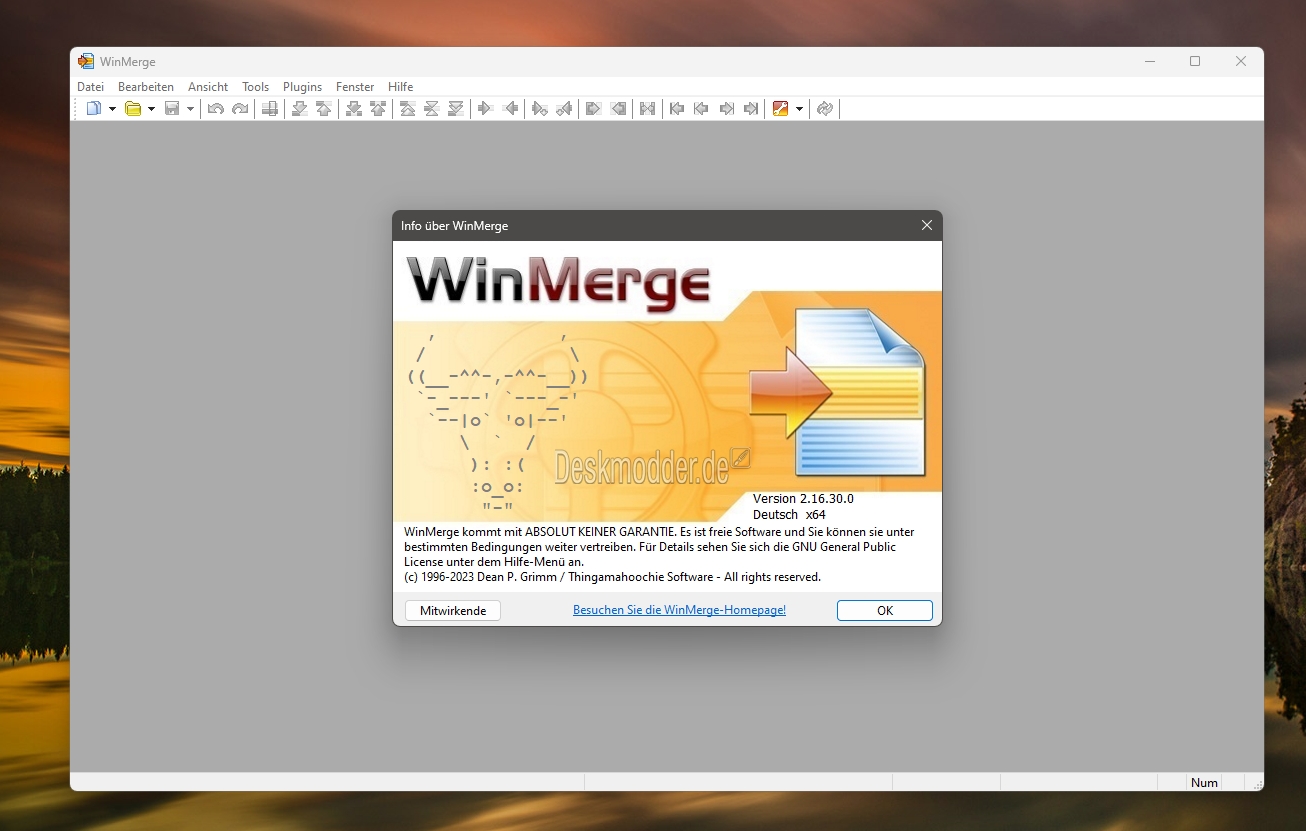Click the Refresh icon in toolbar
This screenshot has height=831, width=1306.
(x=824, y=108)
